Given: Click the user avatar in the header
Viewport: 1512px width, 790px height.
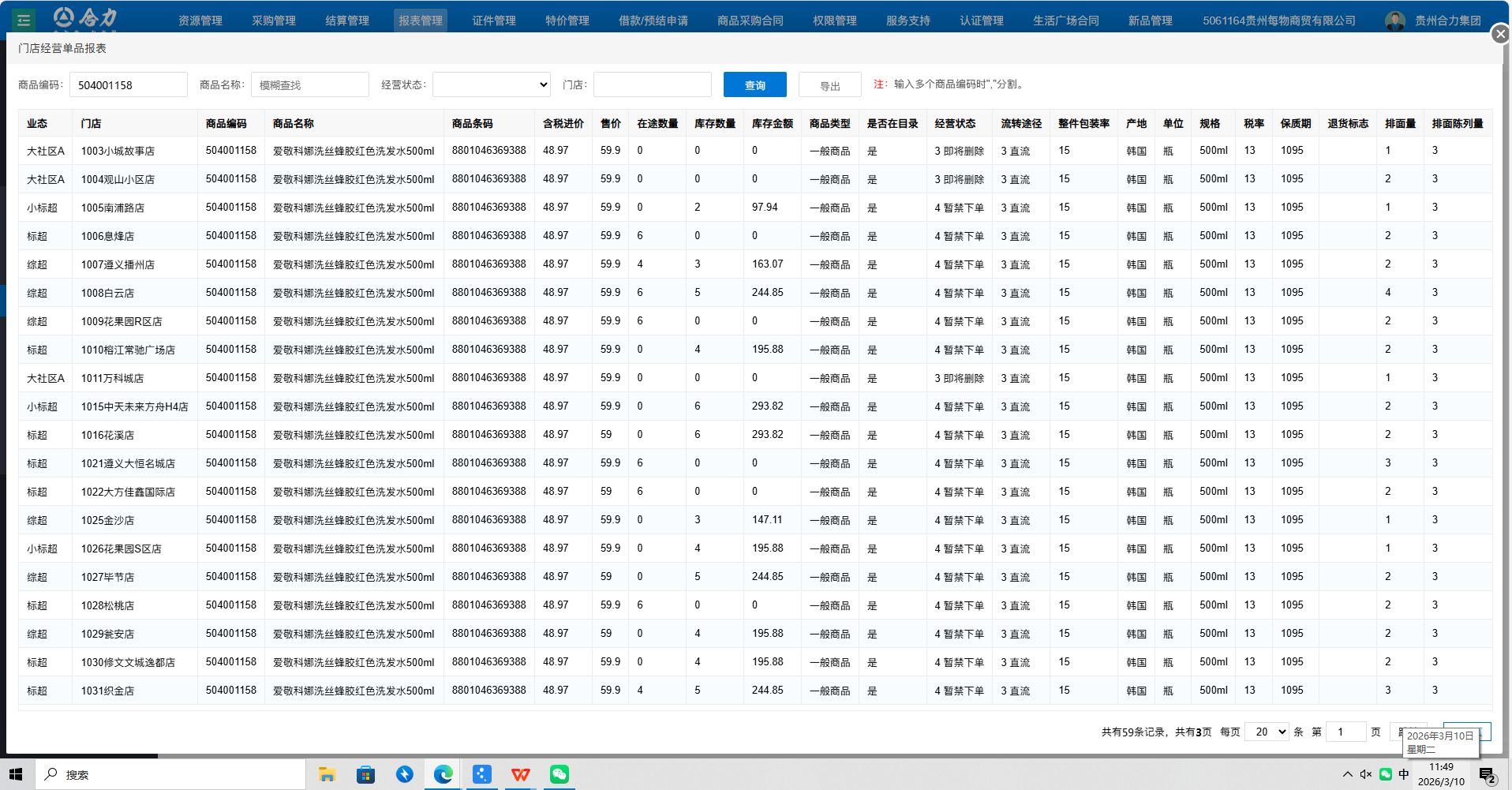Looking at the screenshot, I should click(x=1394, y=21).
